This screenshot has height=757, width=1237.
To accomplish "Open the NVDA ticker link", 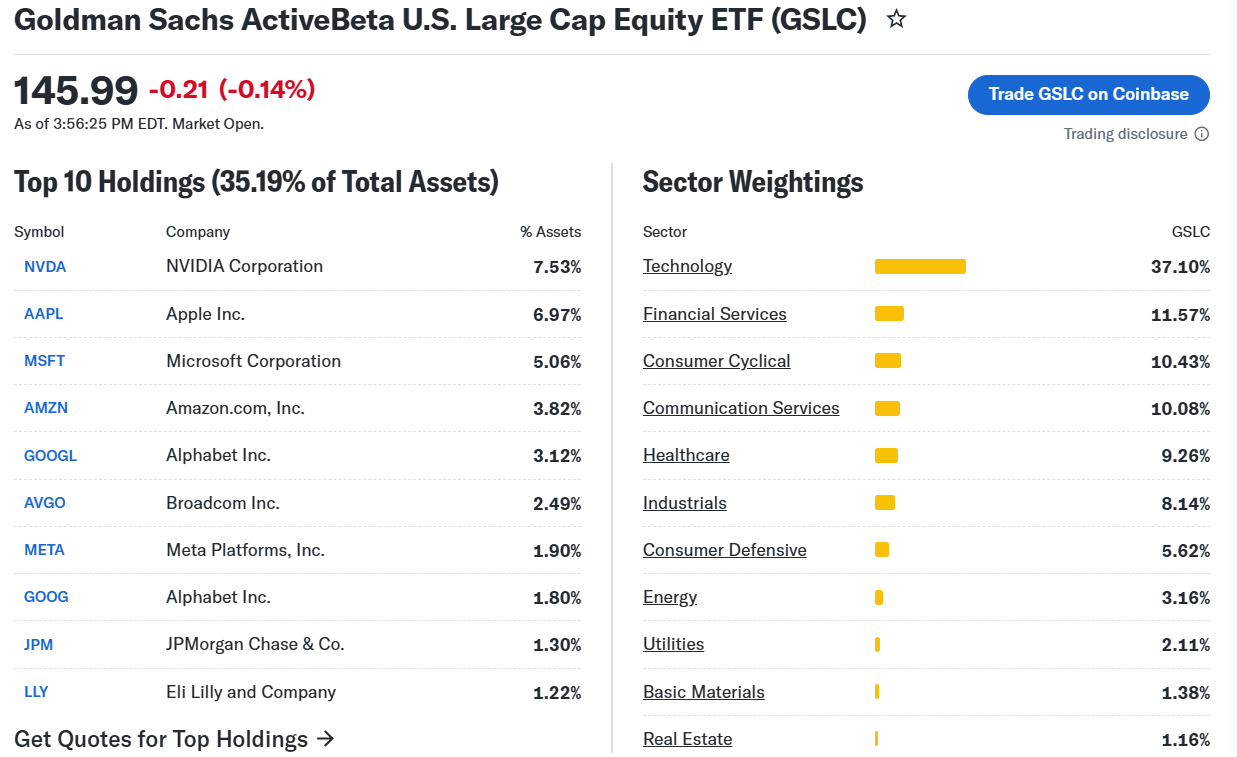I will [x=45, y=267].
